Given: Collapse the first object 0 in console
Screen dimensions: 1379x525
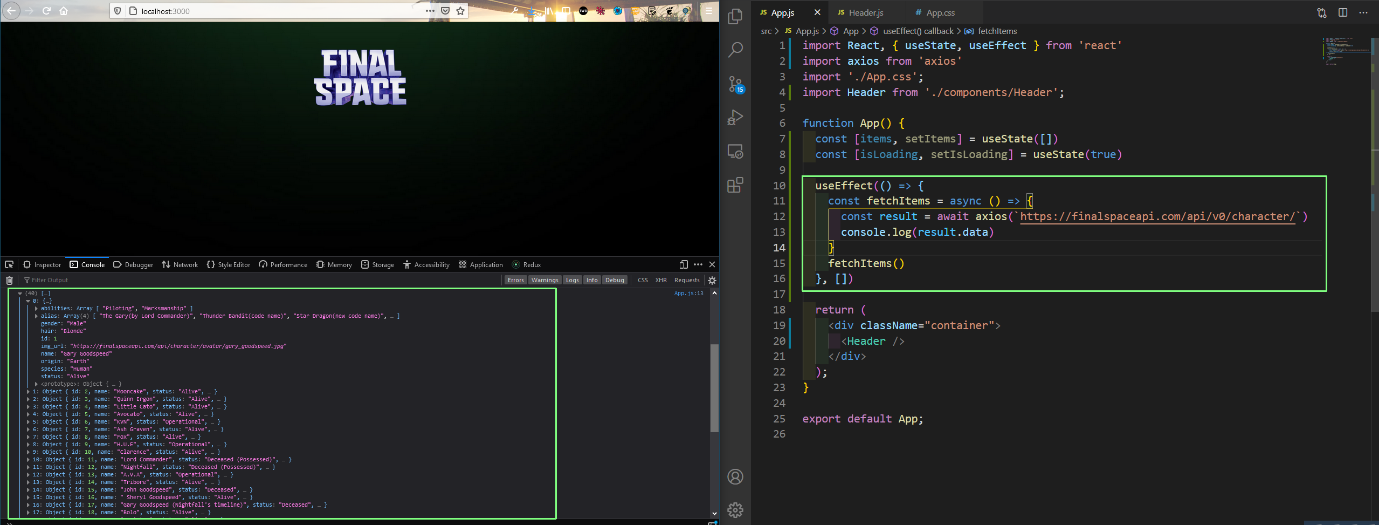Looking at the screenshot, I should (29, 300).
